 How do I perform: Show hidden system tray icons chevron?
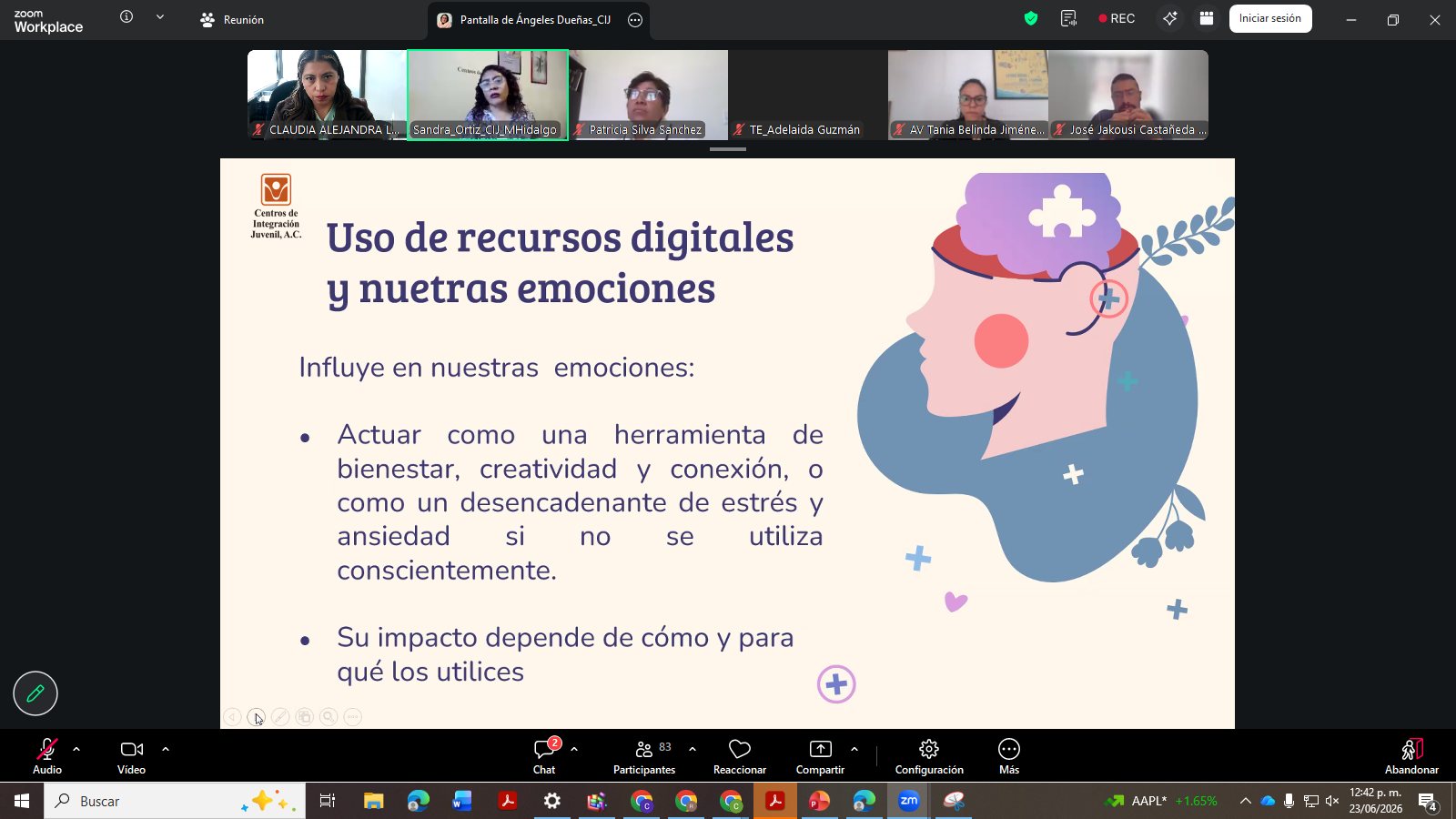click(1245, 801)
